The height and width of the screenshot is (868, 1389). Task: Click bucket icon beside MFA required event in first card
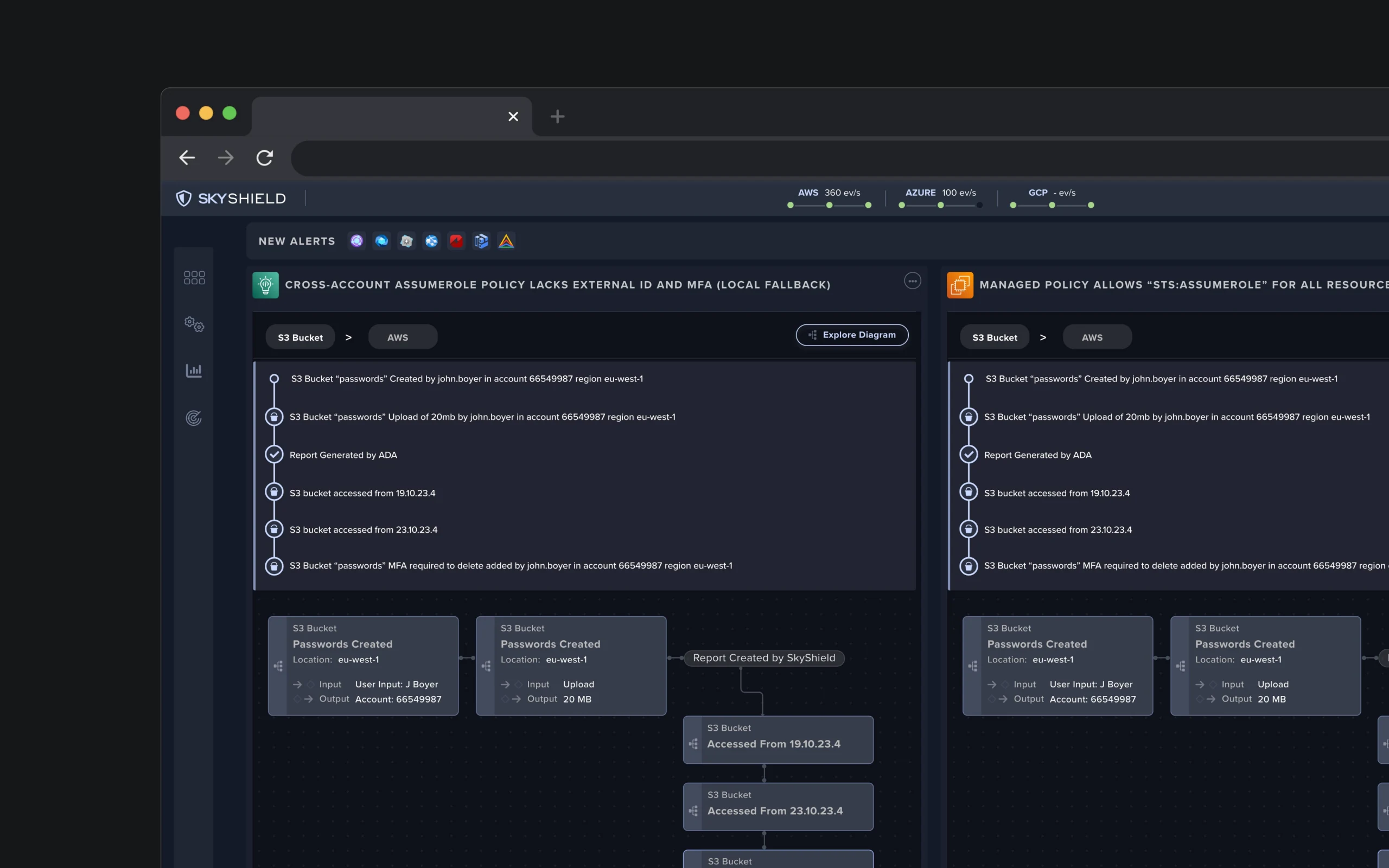(275, 566)
